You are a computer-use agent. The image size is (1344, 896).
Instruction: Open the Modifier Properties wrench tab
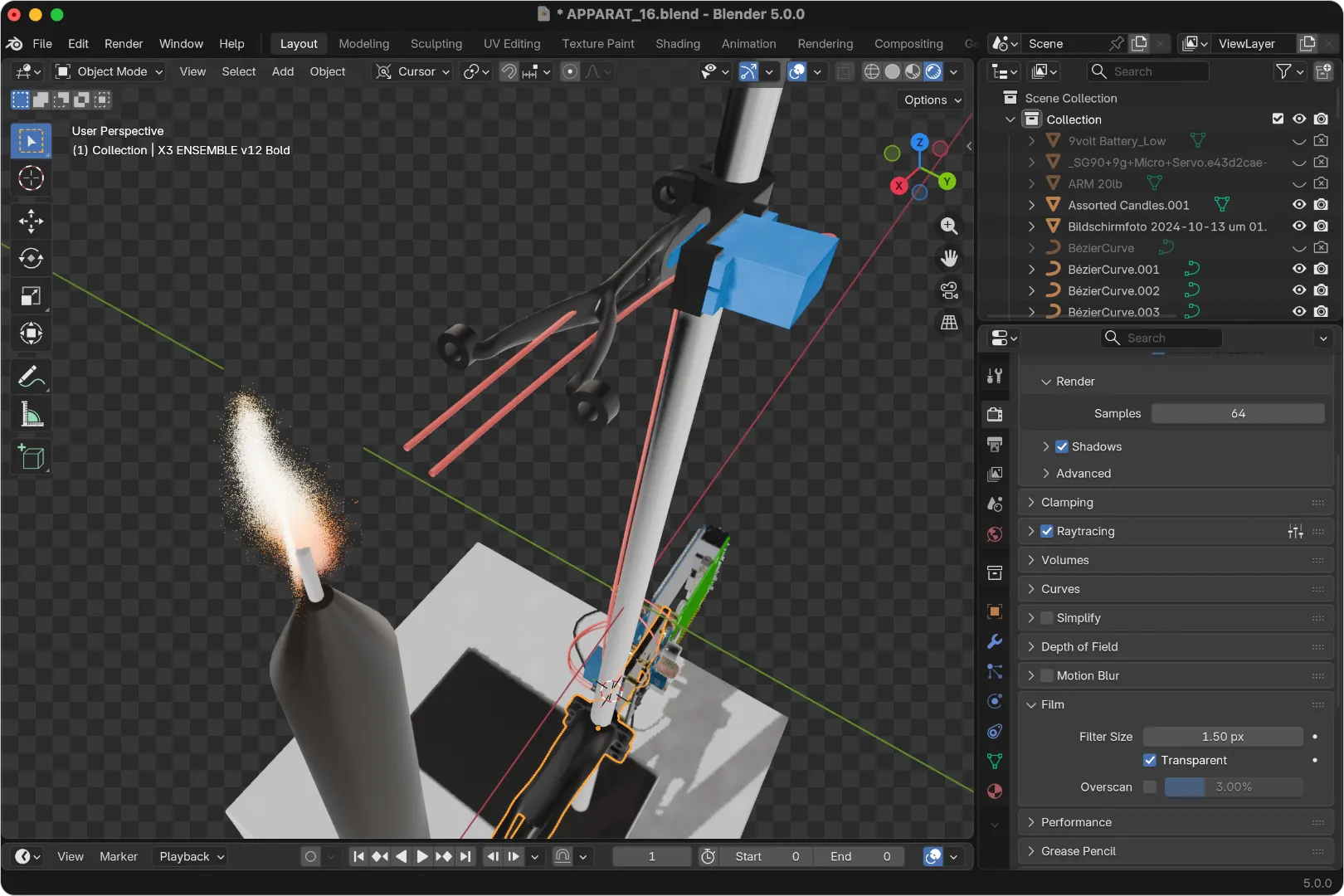coord(995,641)
